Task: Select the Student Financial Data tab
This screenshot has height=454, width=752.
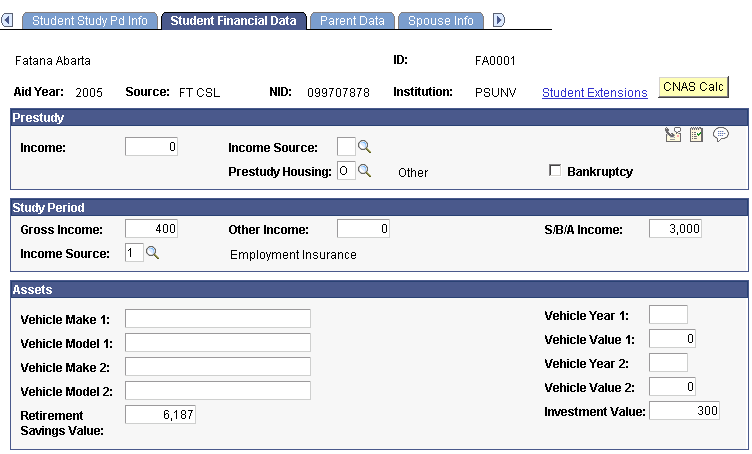Action: point(234,21)
